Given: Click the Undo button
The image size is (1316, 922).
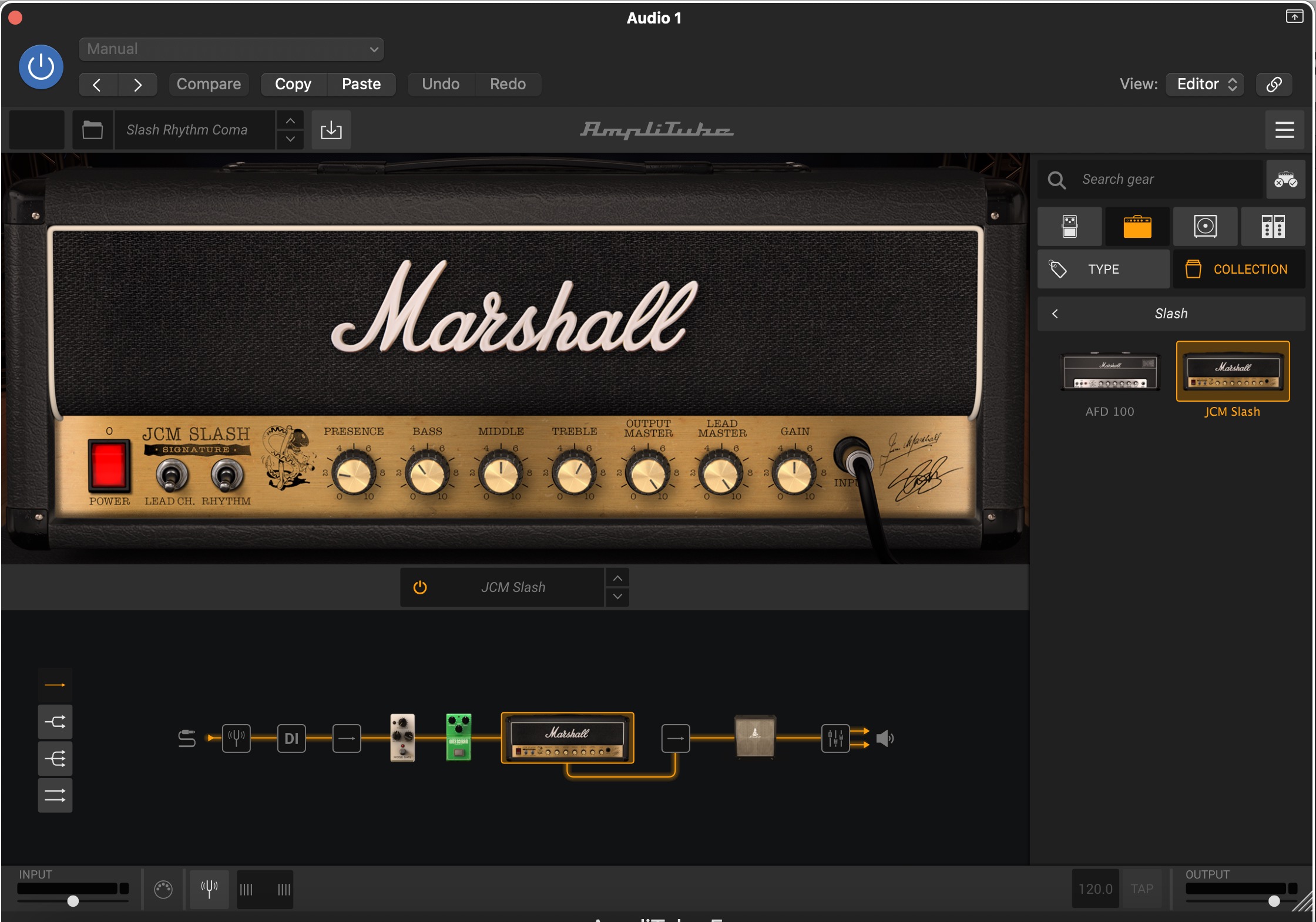Looking at the screenshot, I should coord(441,85).
